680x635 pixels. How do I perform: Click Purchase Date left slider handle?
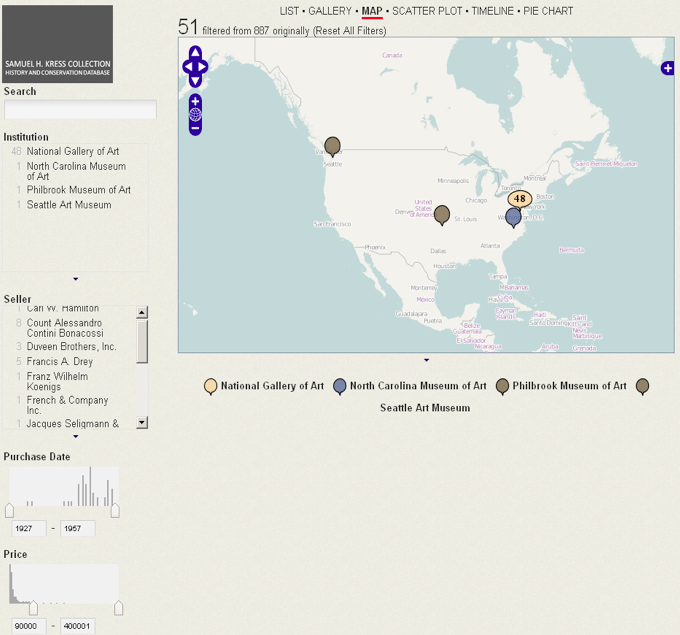tap(9, 511)
